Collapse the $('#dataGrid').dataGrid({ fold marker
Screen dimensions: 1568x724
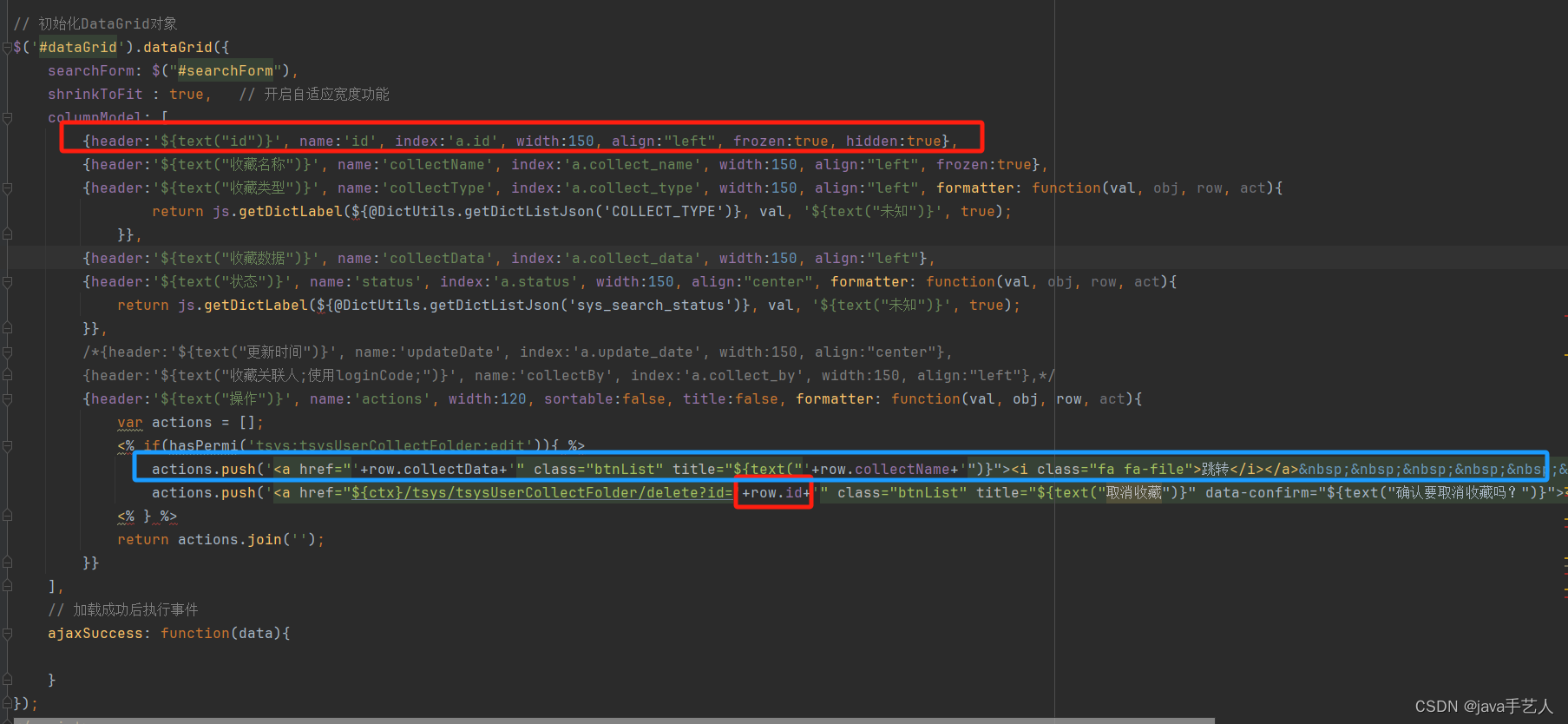pos(7,48)
